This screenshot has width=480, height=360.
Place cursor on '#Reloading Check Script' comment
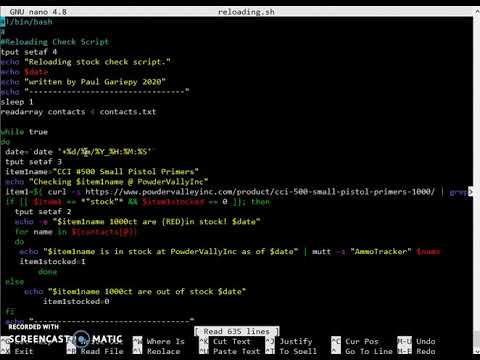point(55,42)
